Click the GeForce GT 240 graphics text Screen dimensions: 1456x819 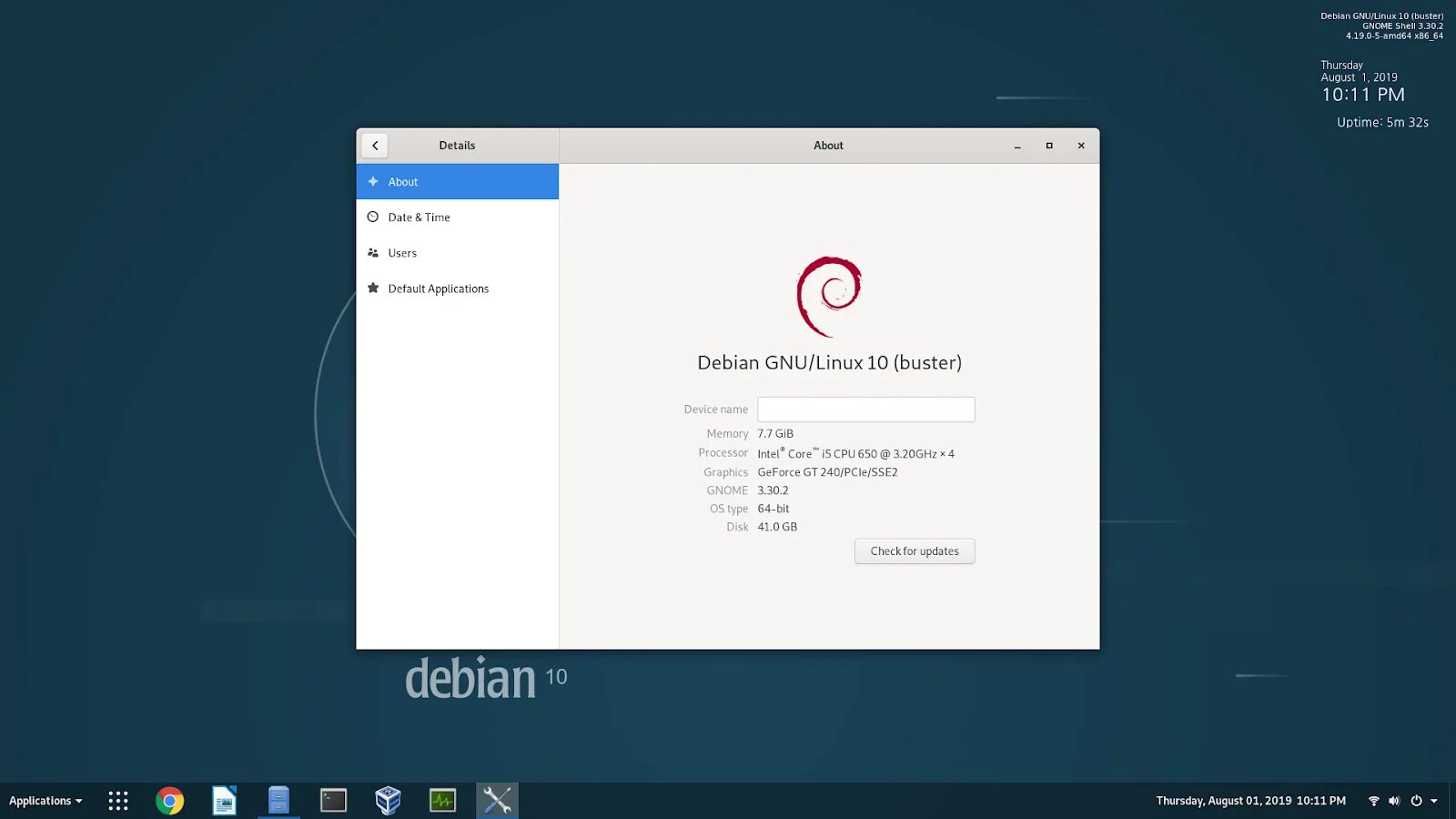[x=827, y=472]
